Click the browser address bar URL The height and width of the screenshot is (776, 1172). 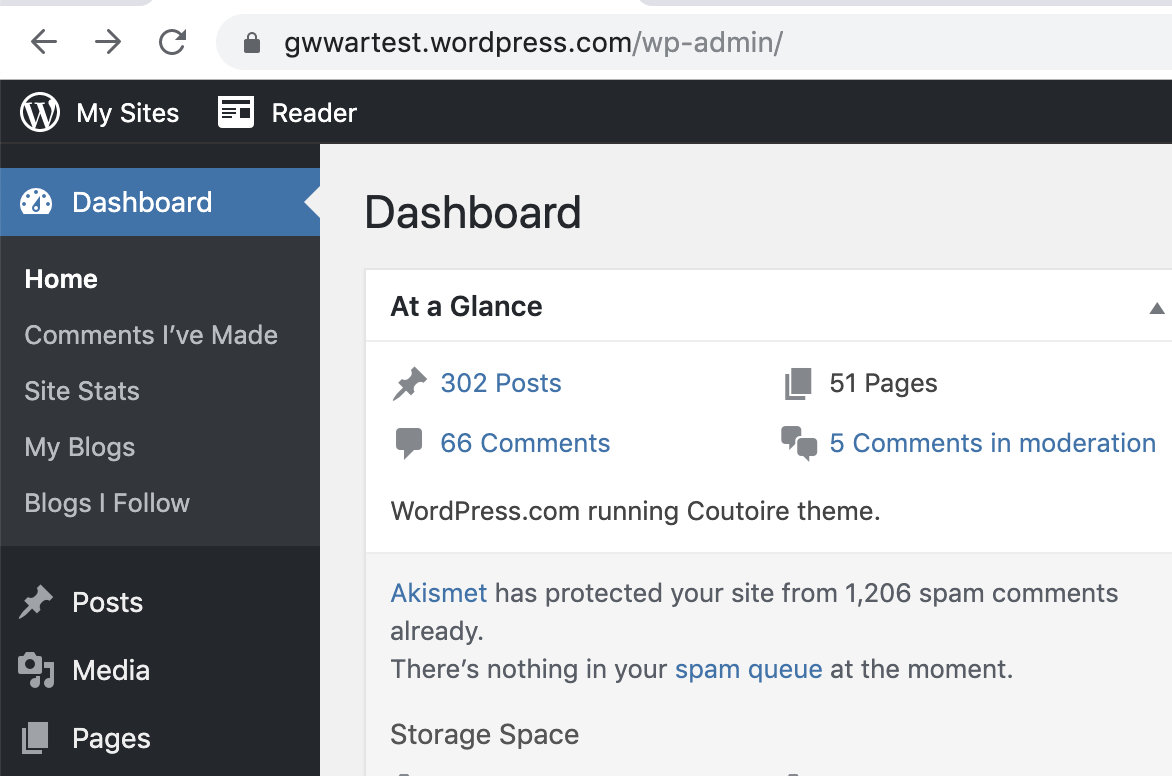(534, 43)
